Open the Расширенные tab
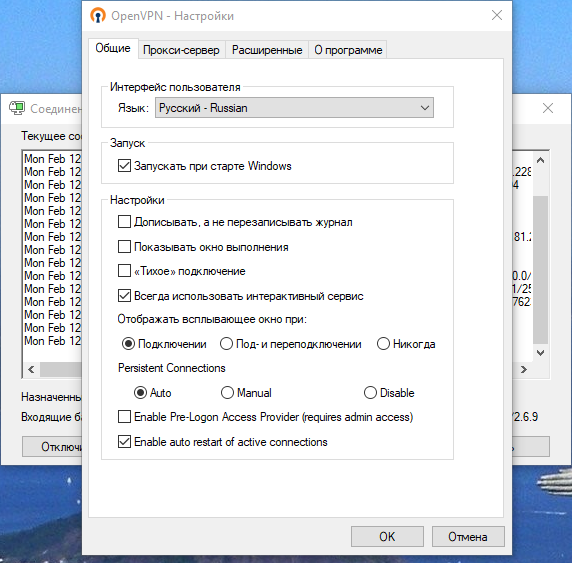572x563 pixels. tap(267, 50)
